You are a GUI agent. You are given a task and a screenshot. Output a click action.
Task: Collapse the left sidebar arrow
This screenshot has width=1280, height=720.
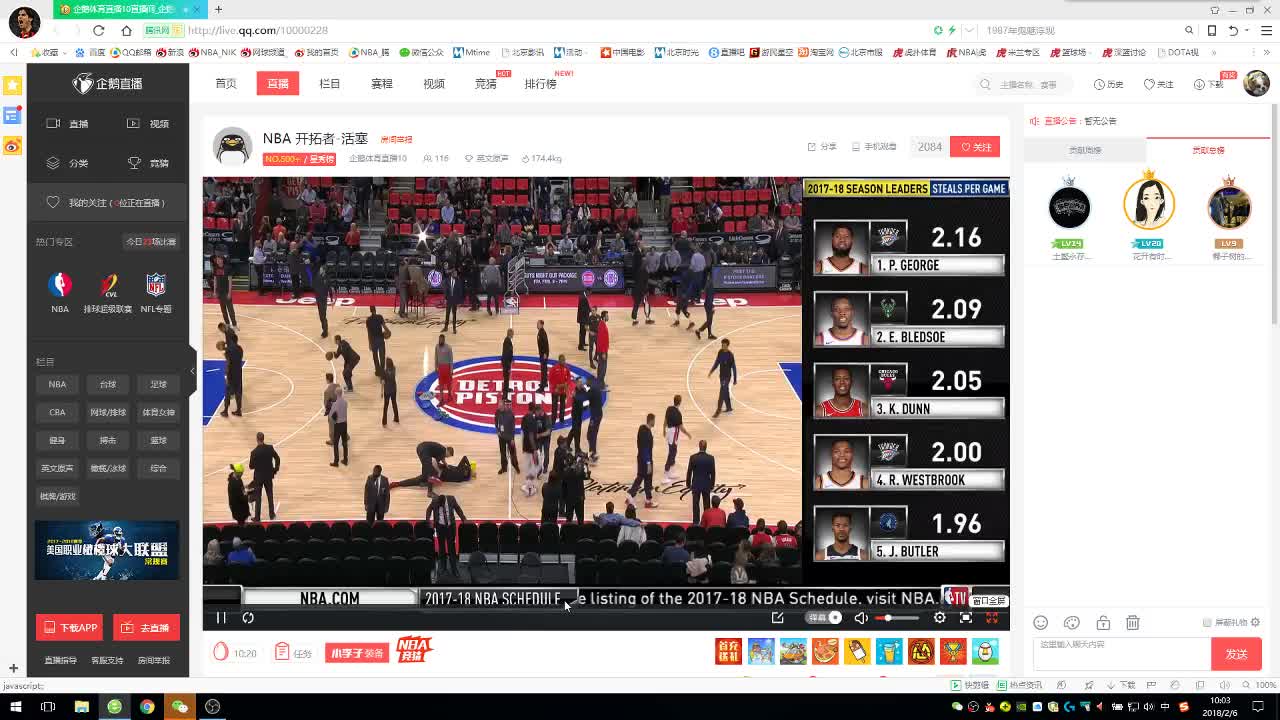pos(192,371)
